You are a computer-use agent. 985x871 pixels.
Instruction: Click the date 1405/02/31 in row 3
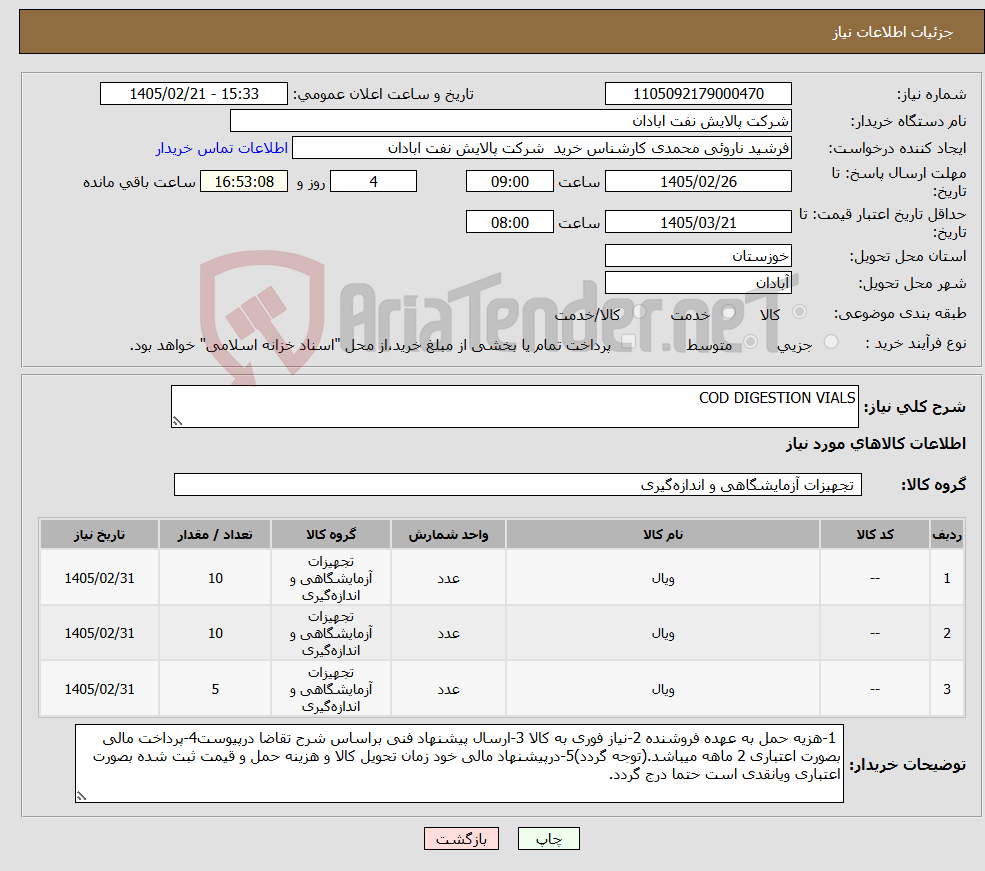click(x=99, y=690)
